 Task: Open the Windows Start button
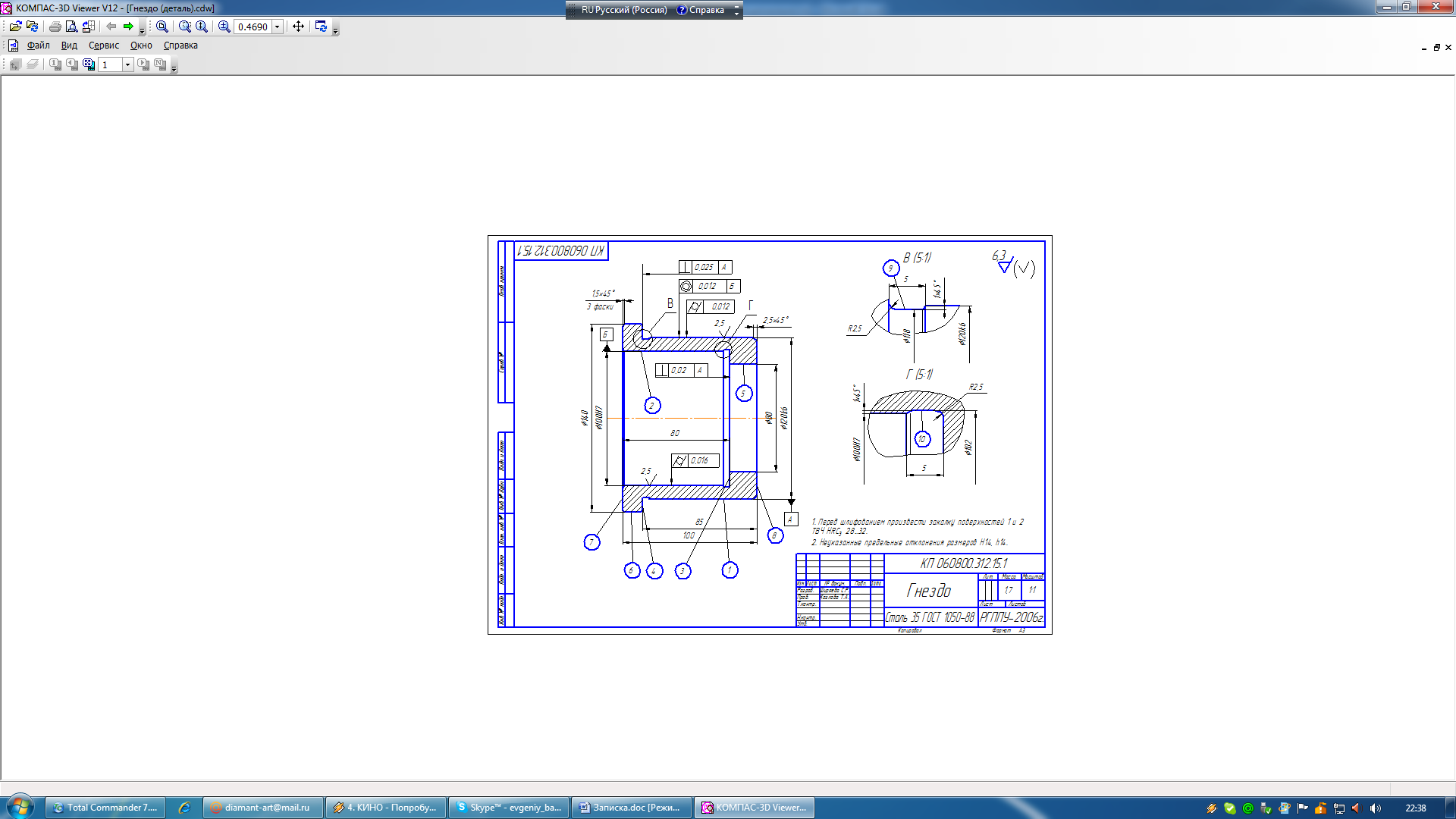point(20,807)
